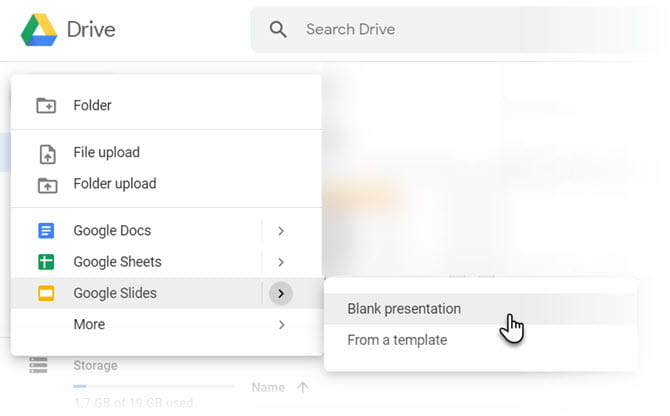Choose the Folder menu entry

pyautogui.click(x=166, y=105)
